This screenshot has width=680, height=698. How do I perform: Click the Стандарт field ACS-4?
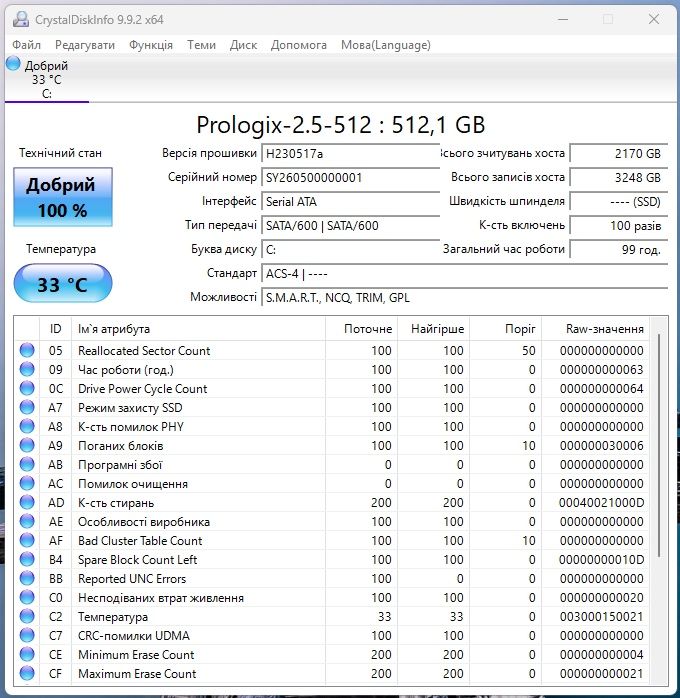[465, 274]
